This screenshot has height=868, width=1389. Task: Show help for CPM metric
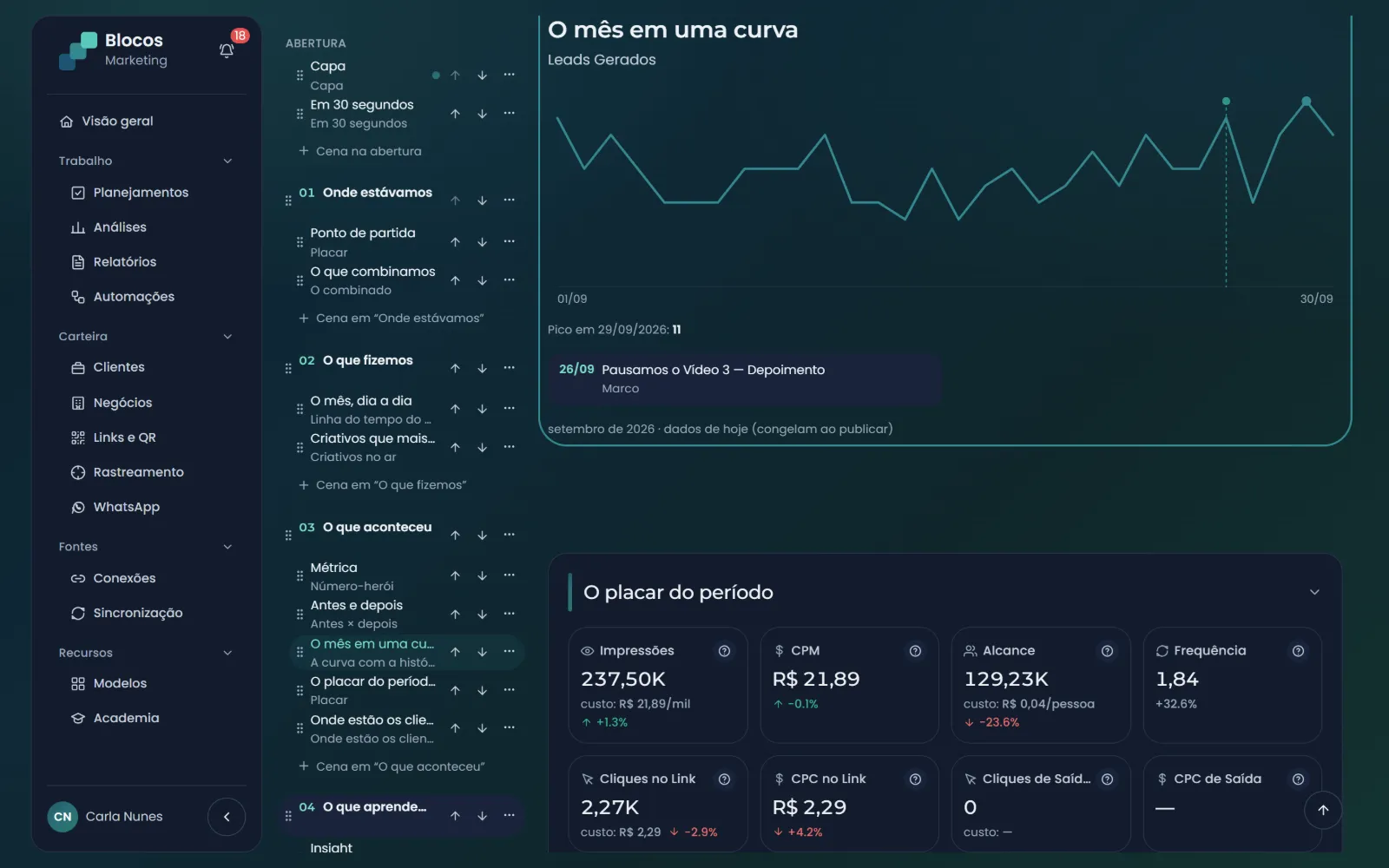pos(915,651)
